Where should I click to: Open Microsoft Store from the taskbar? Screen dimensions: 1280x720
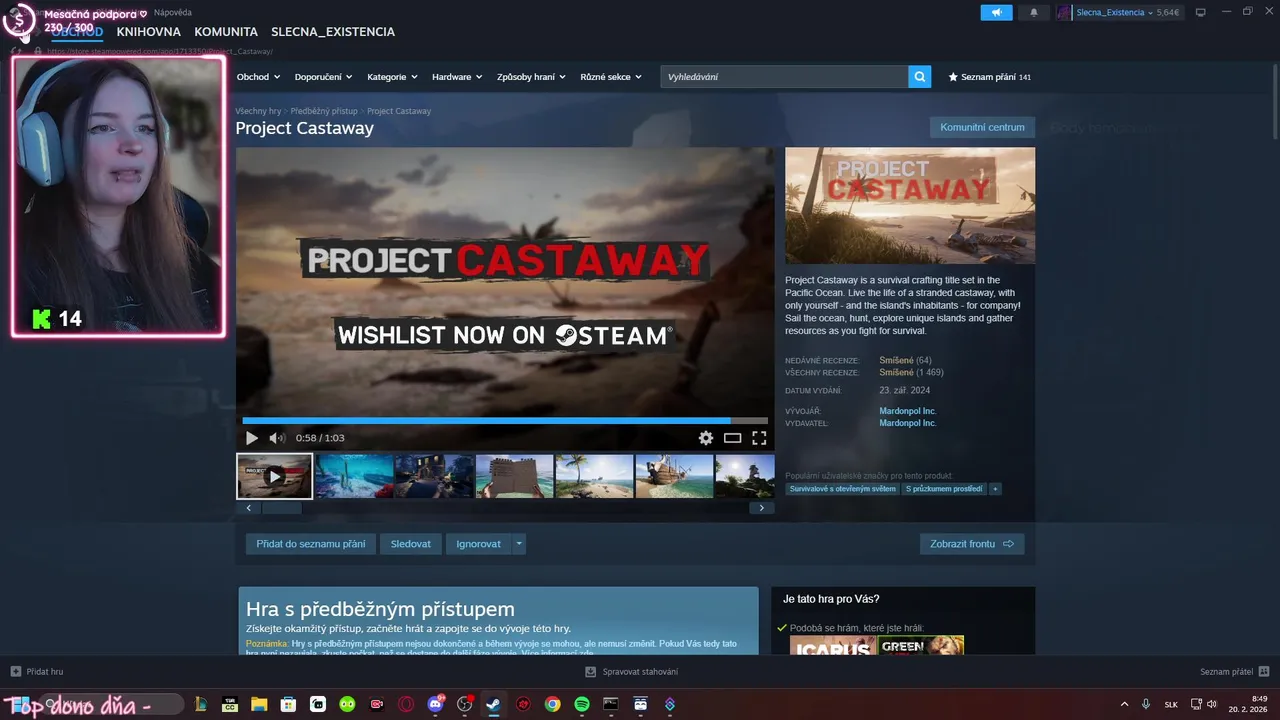pyautogui.click(x=288, y=704)
